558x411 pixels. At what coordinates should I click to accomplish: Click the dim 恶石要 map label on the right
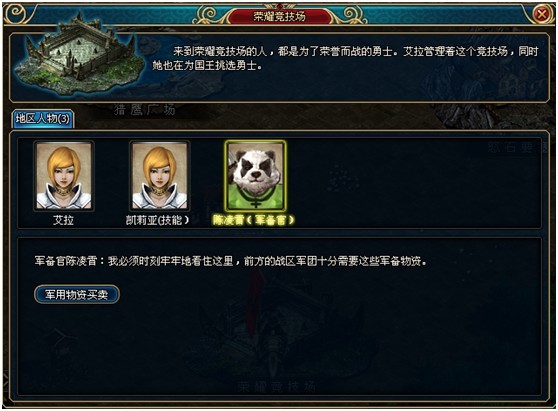[511, 147]
